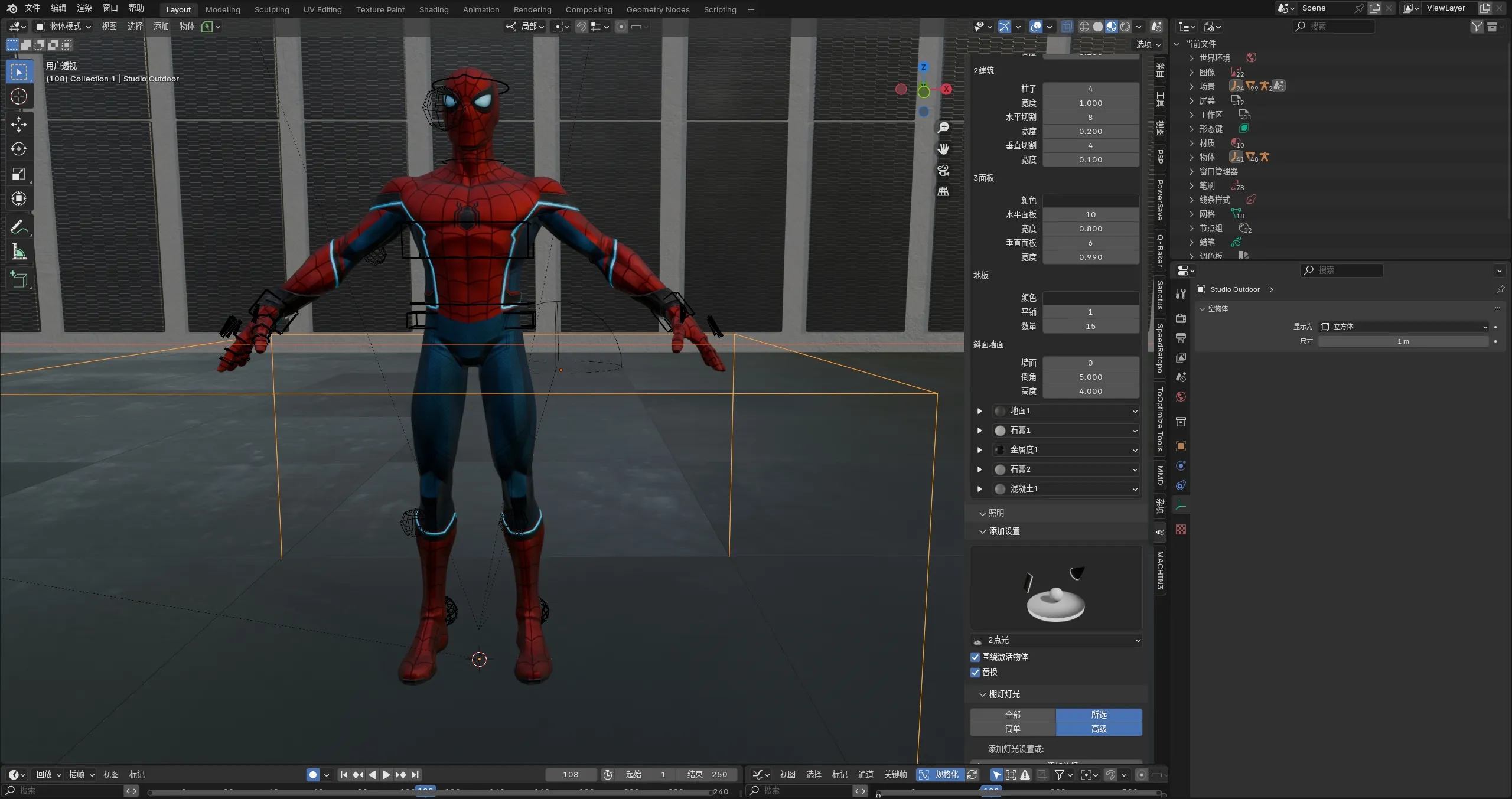Open the World properties tab

[x=1181, y=396]
